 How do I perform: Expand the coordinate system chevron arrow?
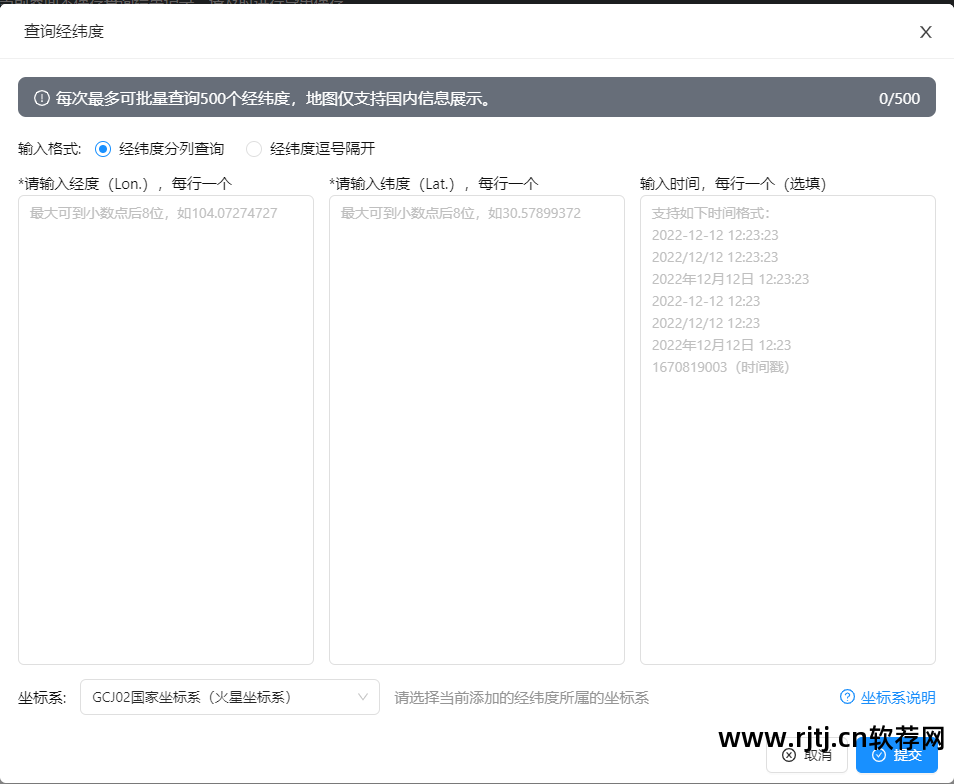tap(363, 697)
